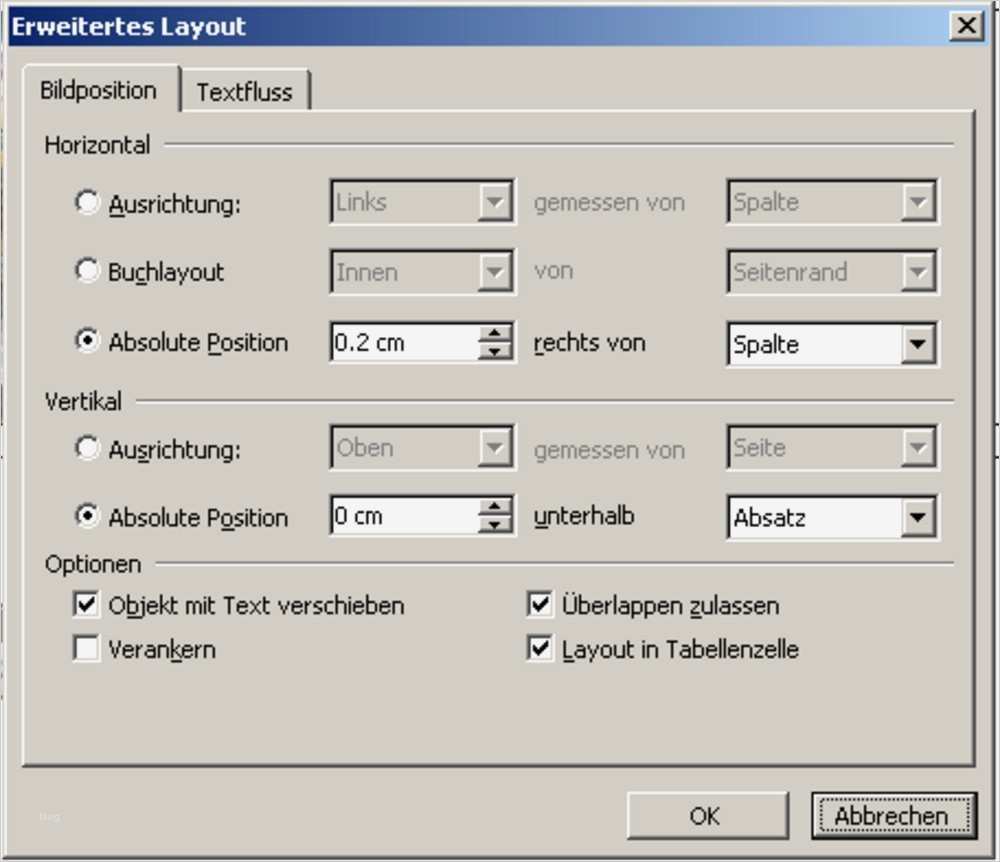Select Absolute Position in the Vertikal section
The height and width of the screenshot is (862, 1000).
click(x=88, y=516)
